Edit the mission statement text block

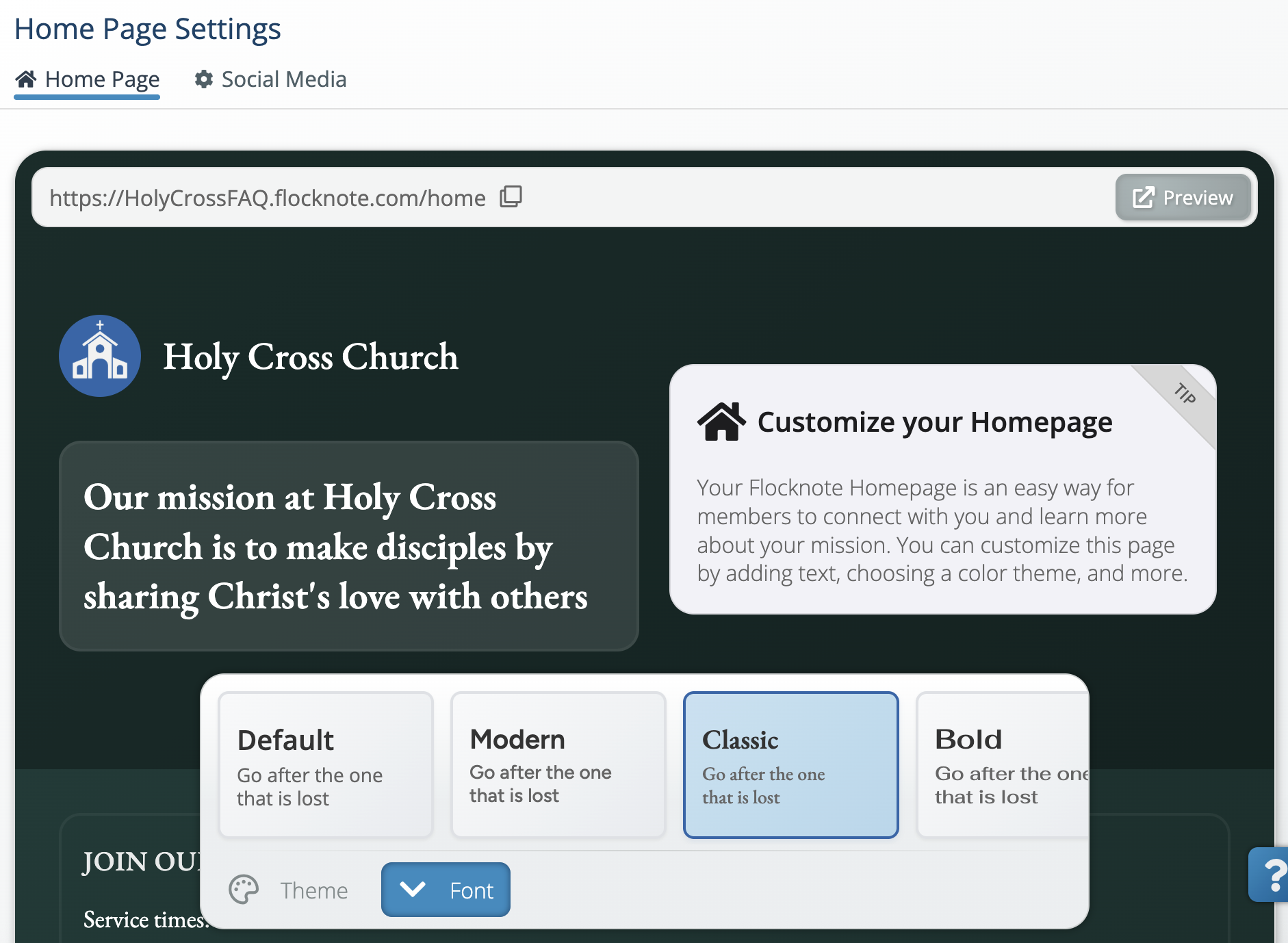pyautogui.click(x=349, y=546)
